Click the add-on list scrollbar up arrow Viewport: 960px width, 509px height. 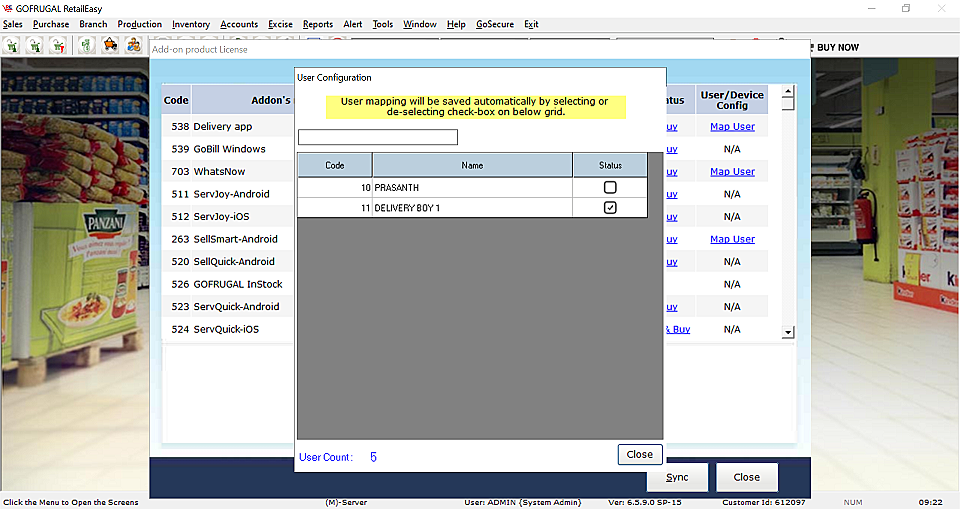[x=788, y=91]
